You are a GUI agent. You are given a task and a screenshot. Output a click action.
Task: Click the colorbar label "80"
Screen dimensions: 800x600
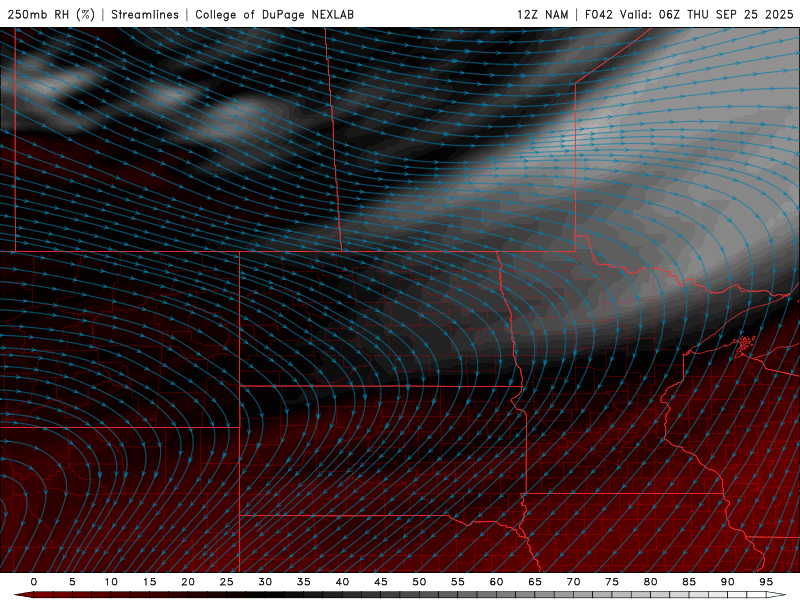pos(651,582)
